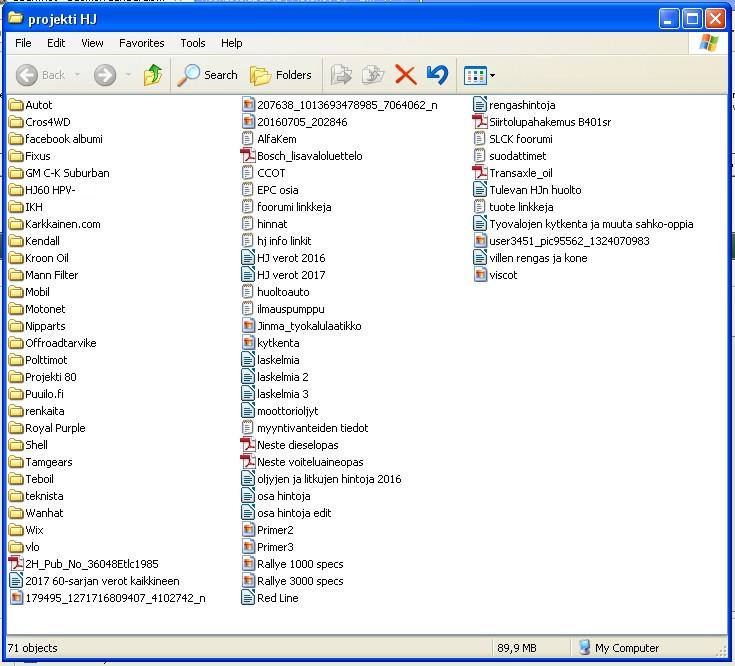Select the Bosch_lisavaloluettelo PDF icon
Screen dimensions: 735x666
click(248, 156)
